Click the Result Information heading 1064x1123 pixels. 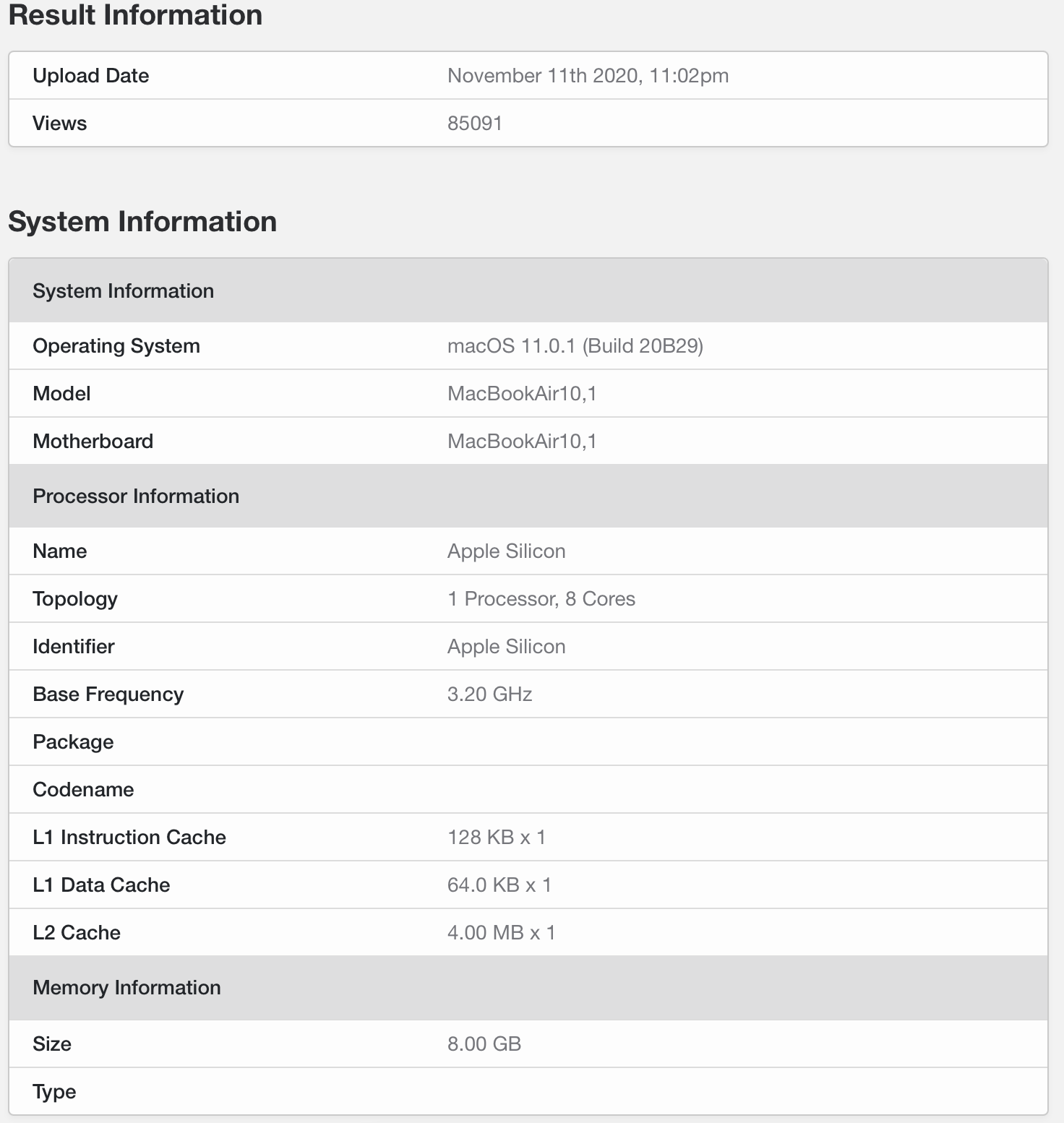pos(135,16)
